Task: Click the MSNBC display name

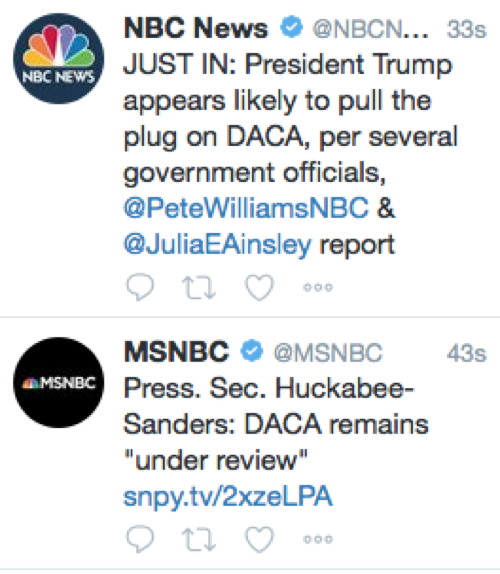Action: [x=176, y=352]
